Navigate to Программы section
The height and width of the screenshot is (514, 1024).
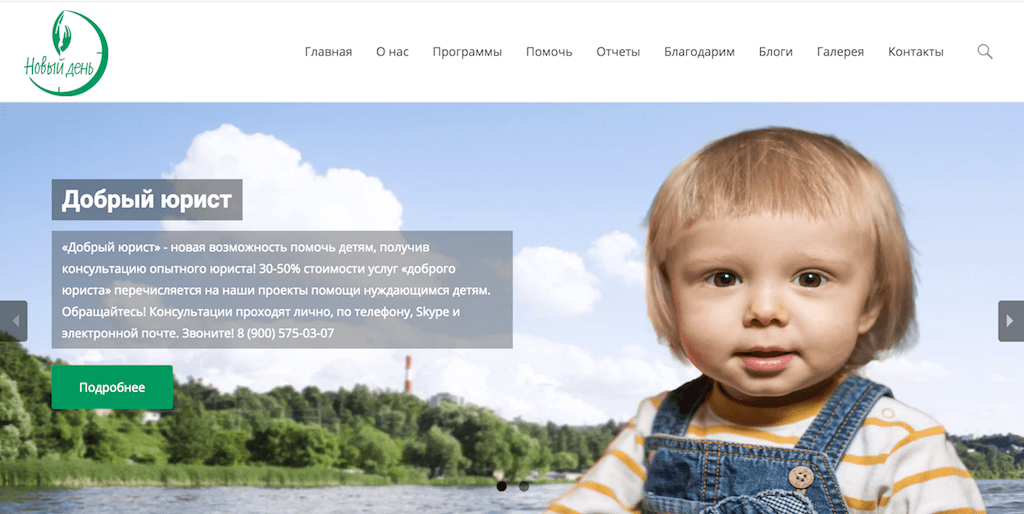[x=467, y=52]
